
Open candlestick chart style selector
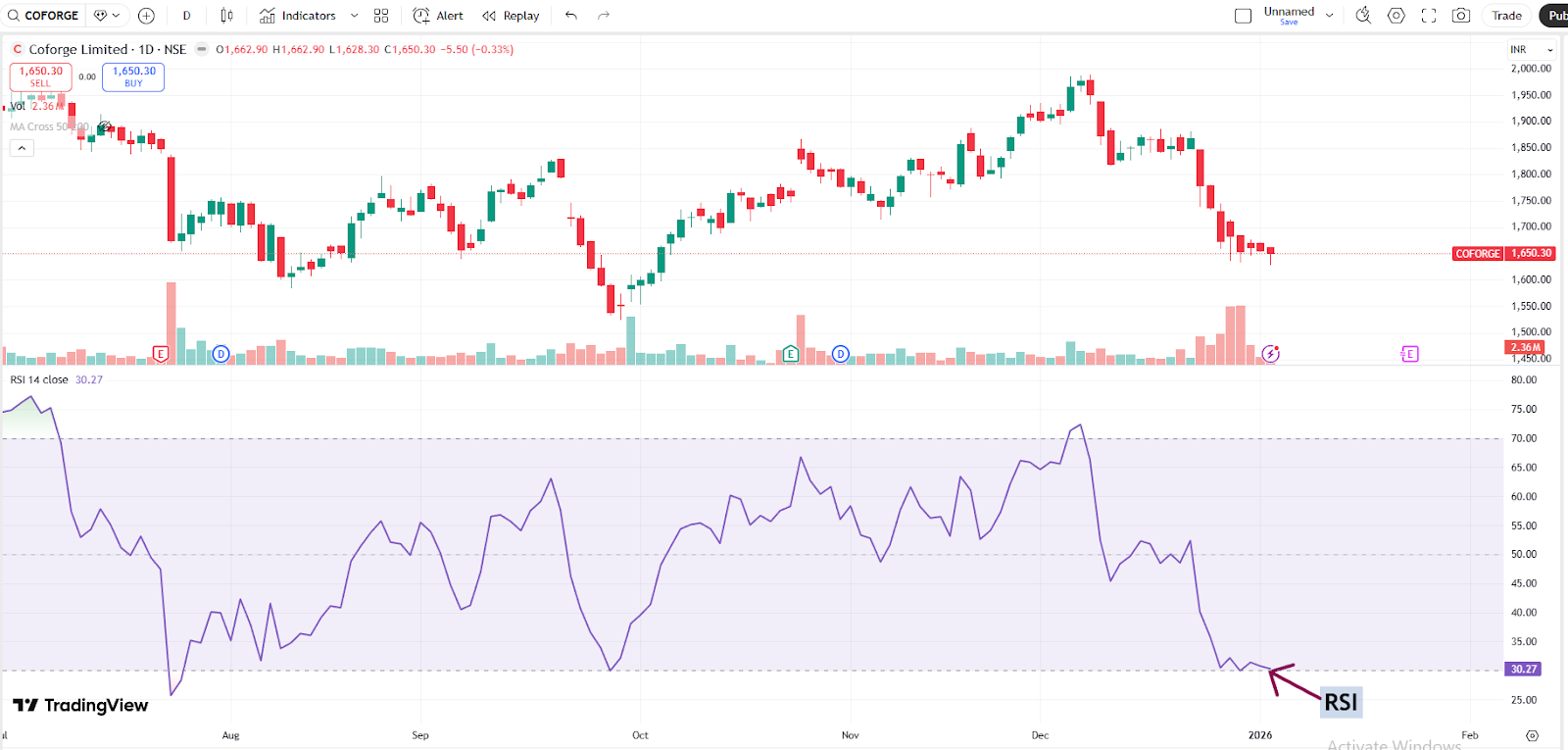click(x=226, y=16)
